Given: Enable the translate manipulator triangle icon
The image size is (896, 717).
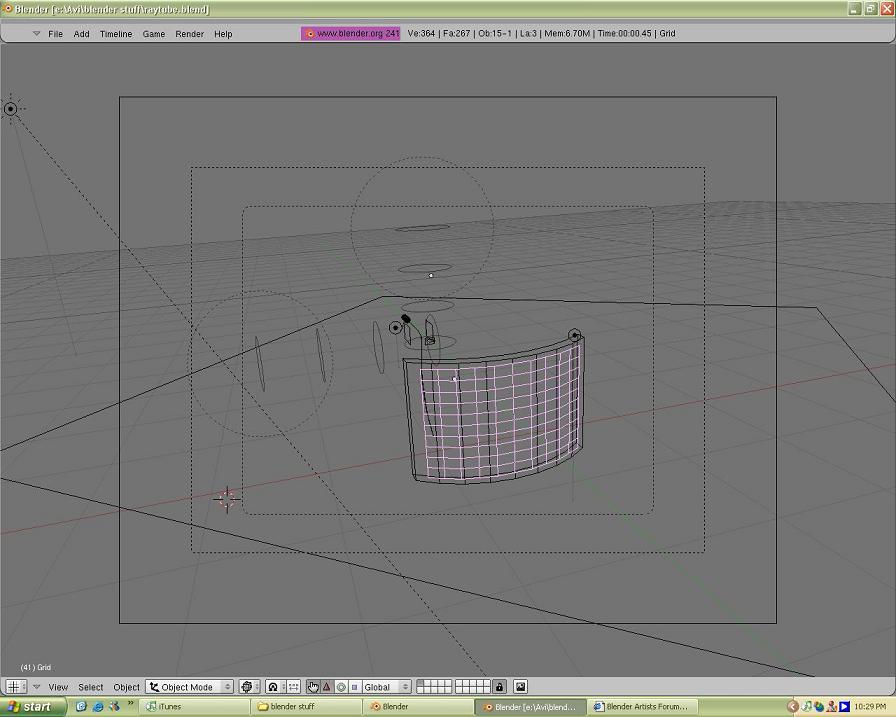Looking at the screenshot, I should 326,687.
